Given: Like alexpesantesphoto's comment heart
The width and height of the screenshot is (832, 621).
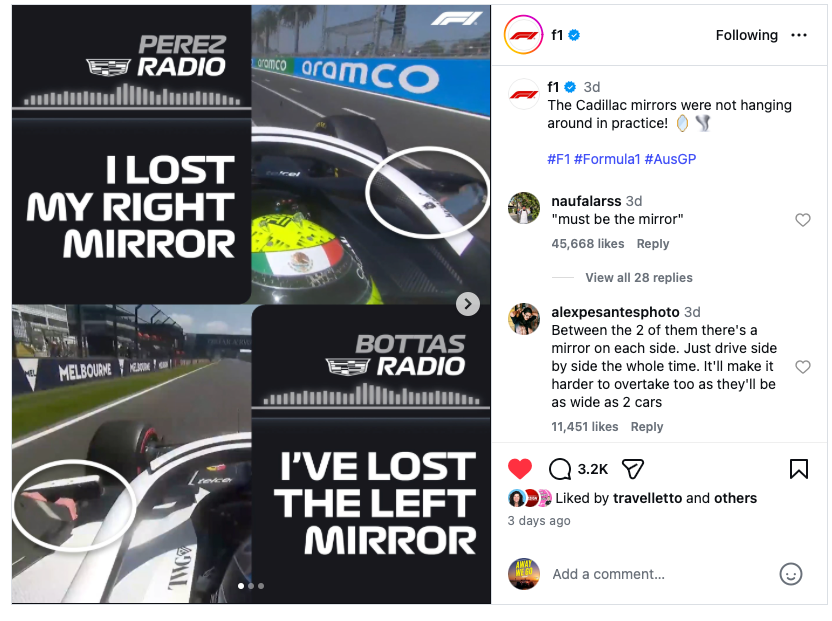Looking at the screenshot, I should (802, 367).
